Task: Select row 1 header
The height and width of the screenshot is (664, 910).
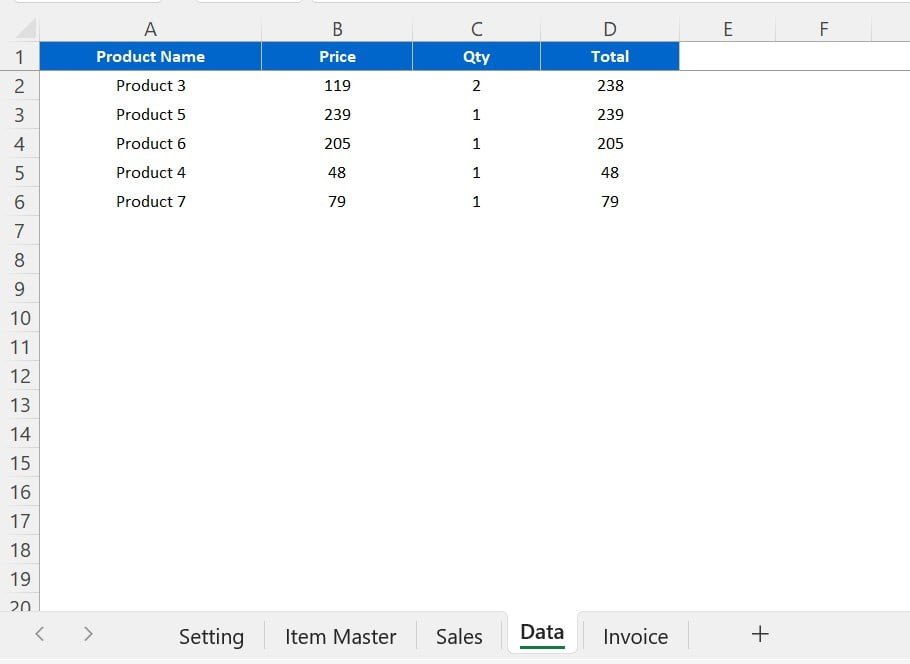Action: tap(20, 56)
